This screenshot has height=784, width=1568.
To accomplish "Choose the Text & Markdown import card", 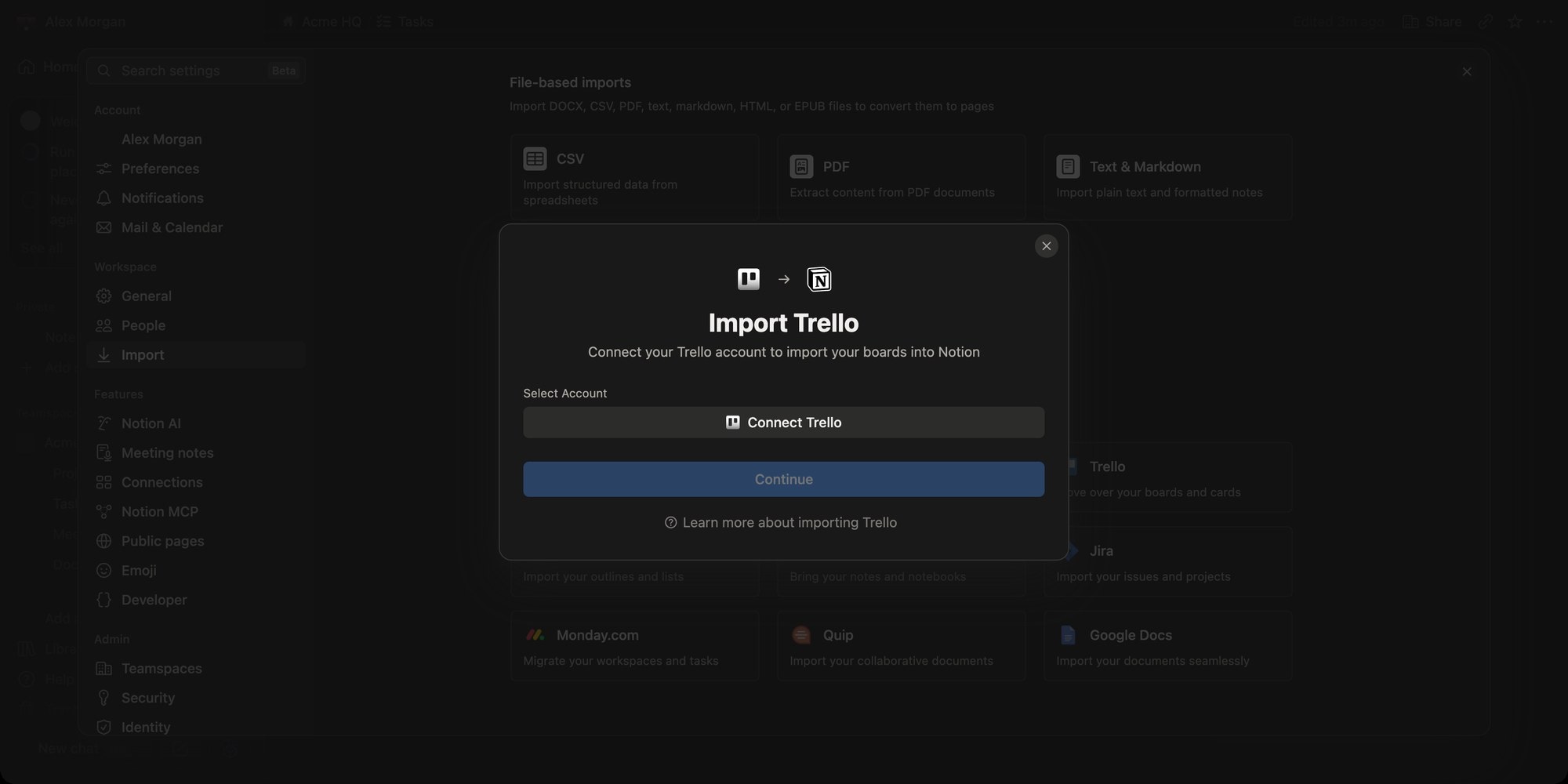I will 1167,177.
